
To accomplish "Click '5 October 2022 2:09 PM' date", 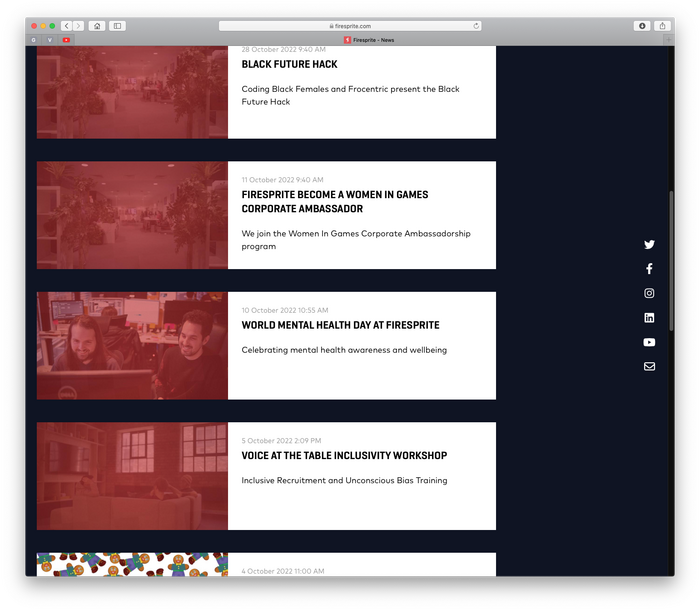I will tap(281, 440).
